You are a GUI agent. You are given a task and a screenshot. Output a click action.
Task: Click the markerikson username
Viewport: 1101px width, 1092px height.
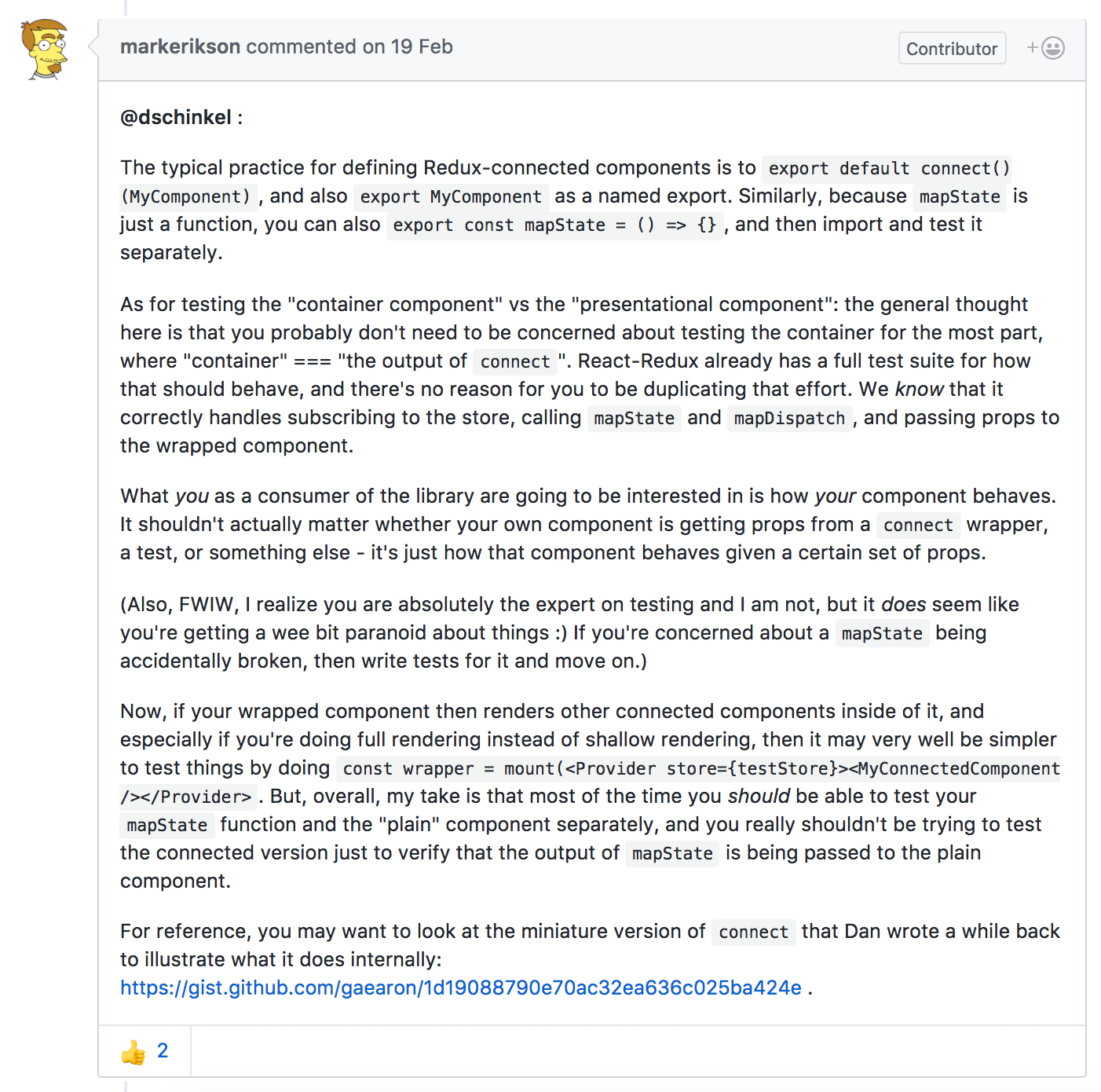[180, 46]
